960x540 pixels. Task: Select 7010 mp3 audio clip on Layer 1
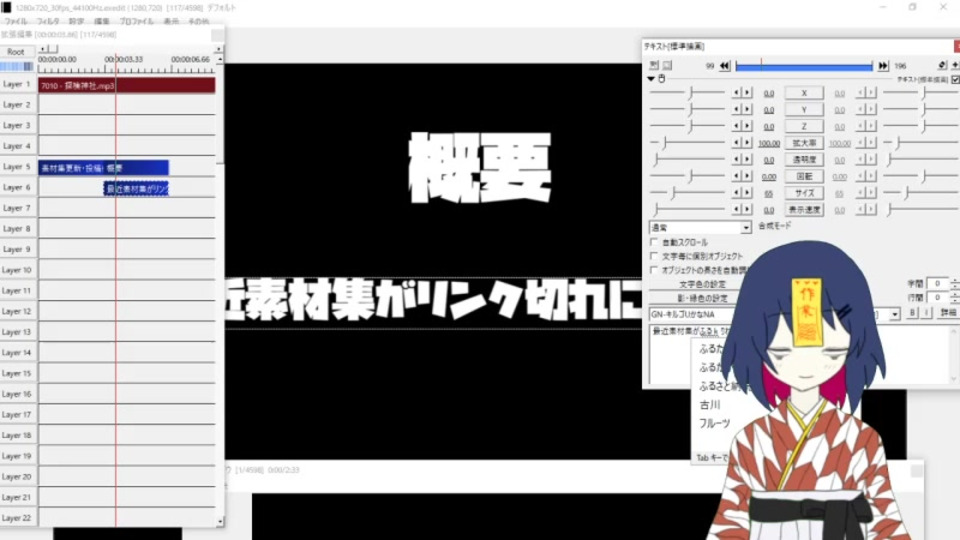pos(127,85)
